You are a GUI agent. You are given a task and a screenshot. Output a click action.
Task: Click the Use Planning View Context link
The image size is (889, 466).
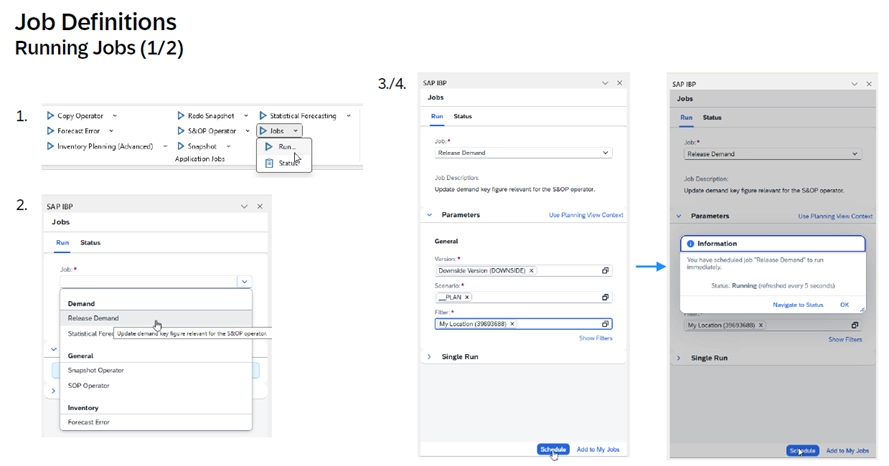click(x=585, y=215)
